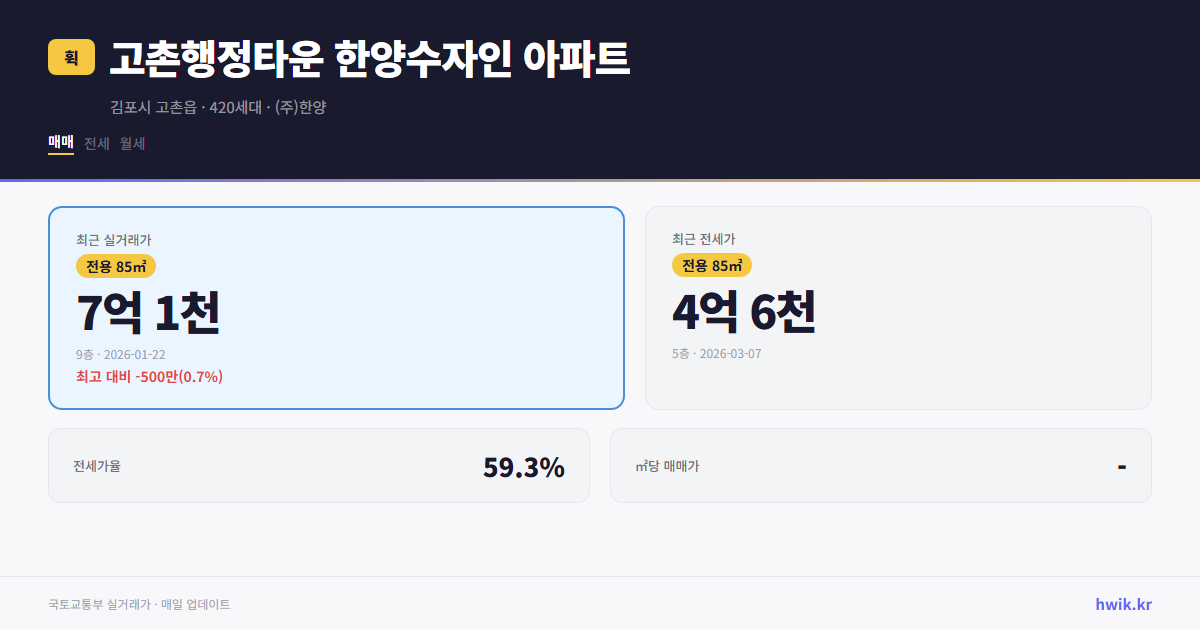Select the 전용 85㎡ badge on the jeonse card

click(x=712, y=265)
